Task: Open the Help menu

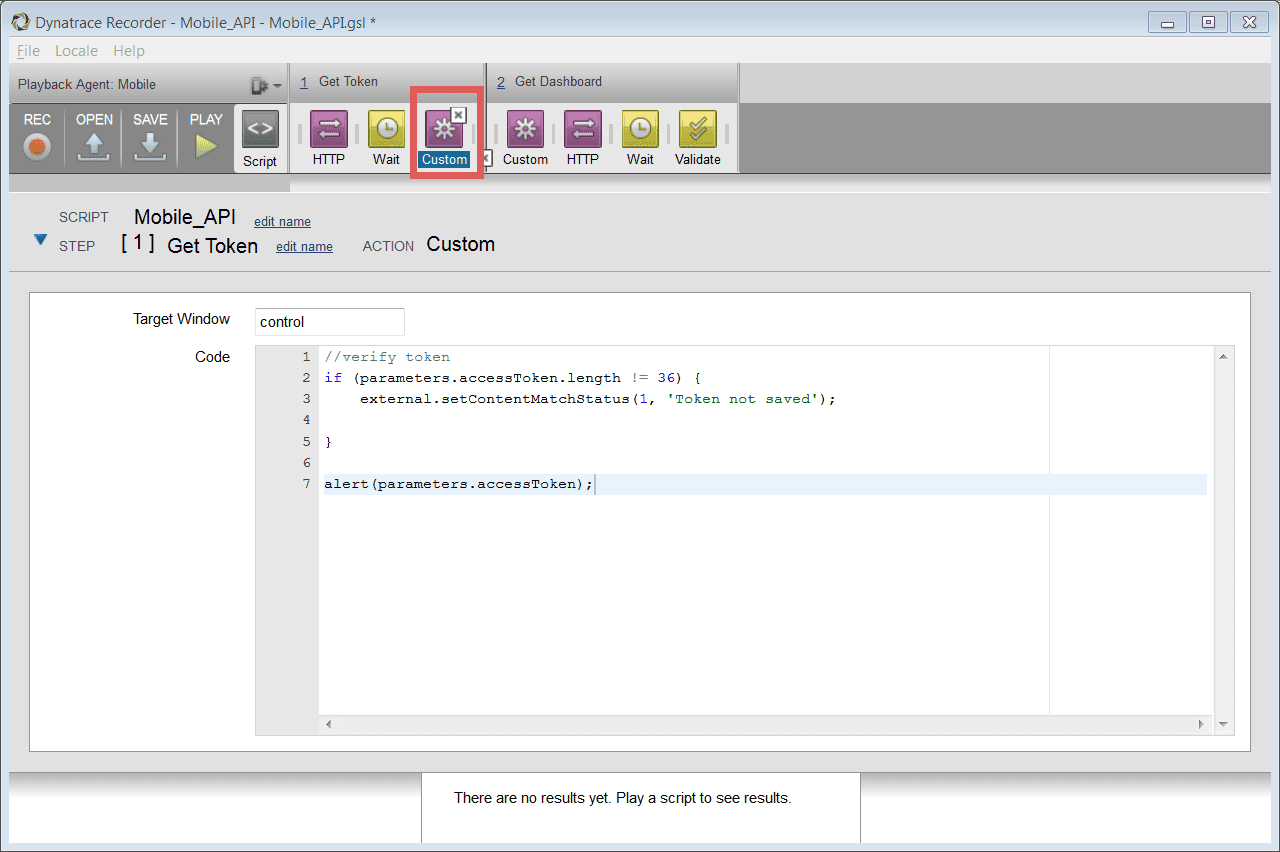Action: [x=129, y=51]
